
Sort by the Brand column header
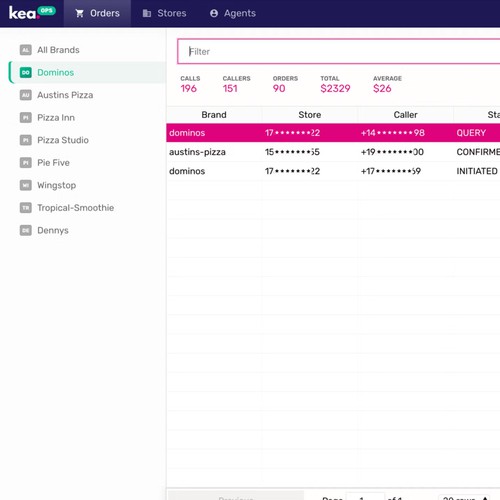214,115
